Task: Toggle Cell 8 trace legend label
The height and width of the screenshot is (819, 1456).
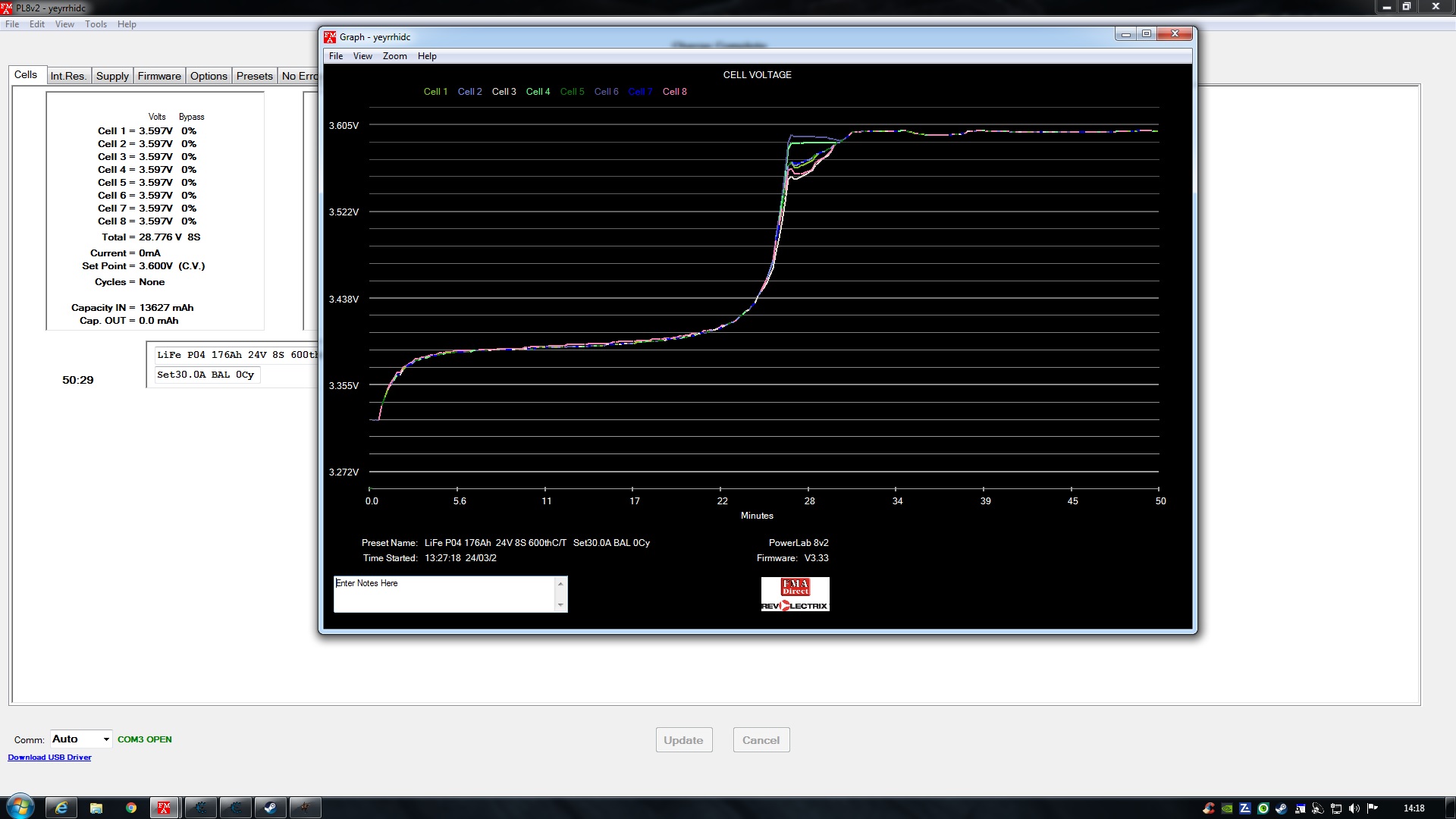Action: click(x=674, y=92)
